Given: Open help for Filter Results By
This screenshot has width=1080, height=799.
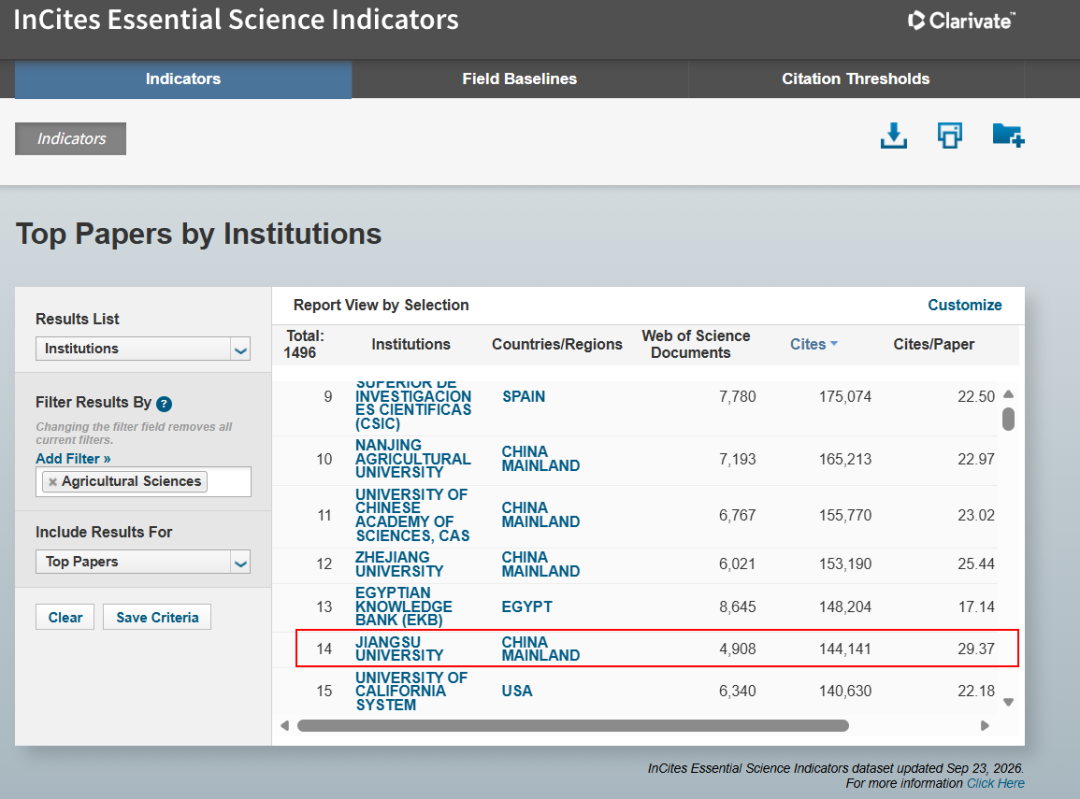Looking at the screenshot, I should click(x=164, y=404).
